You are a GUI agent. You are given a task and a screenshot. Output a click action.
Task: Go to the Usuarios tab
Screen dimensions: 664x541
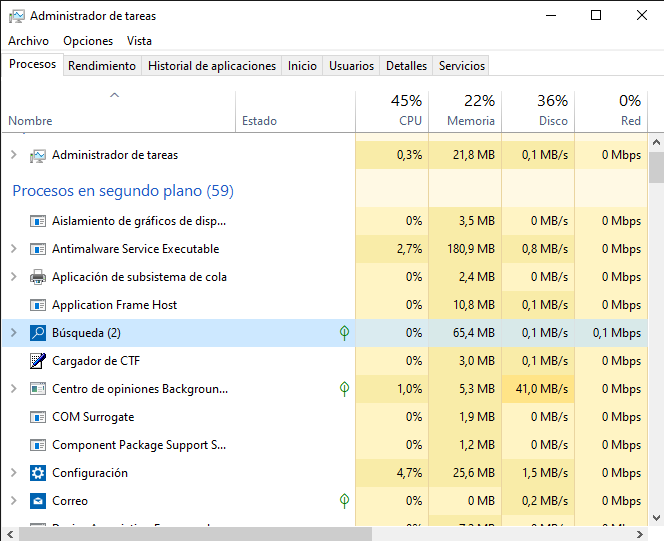coord(351,66)
